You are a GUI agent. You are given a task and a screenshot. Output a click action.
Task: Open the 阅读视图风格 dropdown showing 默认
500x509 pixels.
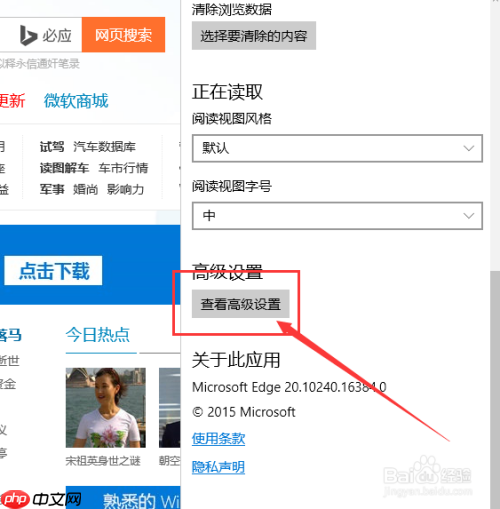coord(337,148)
